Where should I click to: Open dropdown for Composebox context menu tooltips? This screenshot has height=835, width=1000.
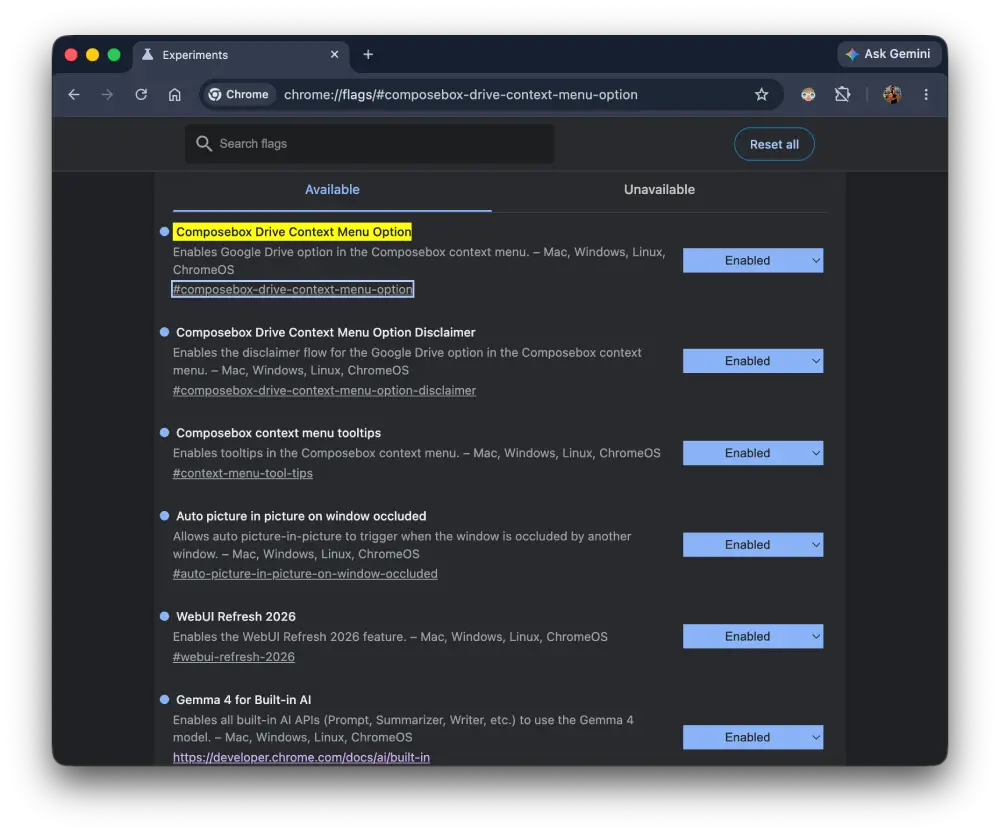pyautogui.click(x=753, y=453)
